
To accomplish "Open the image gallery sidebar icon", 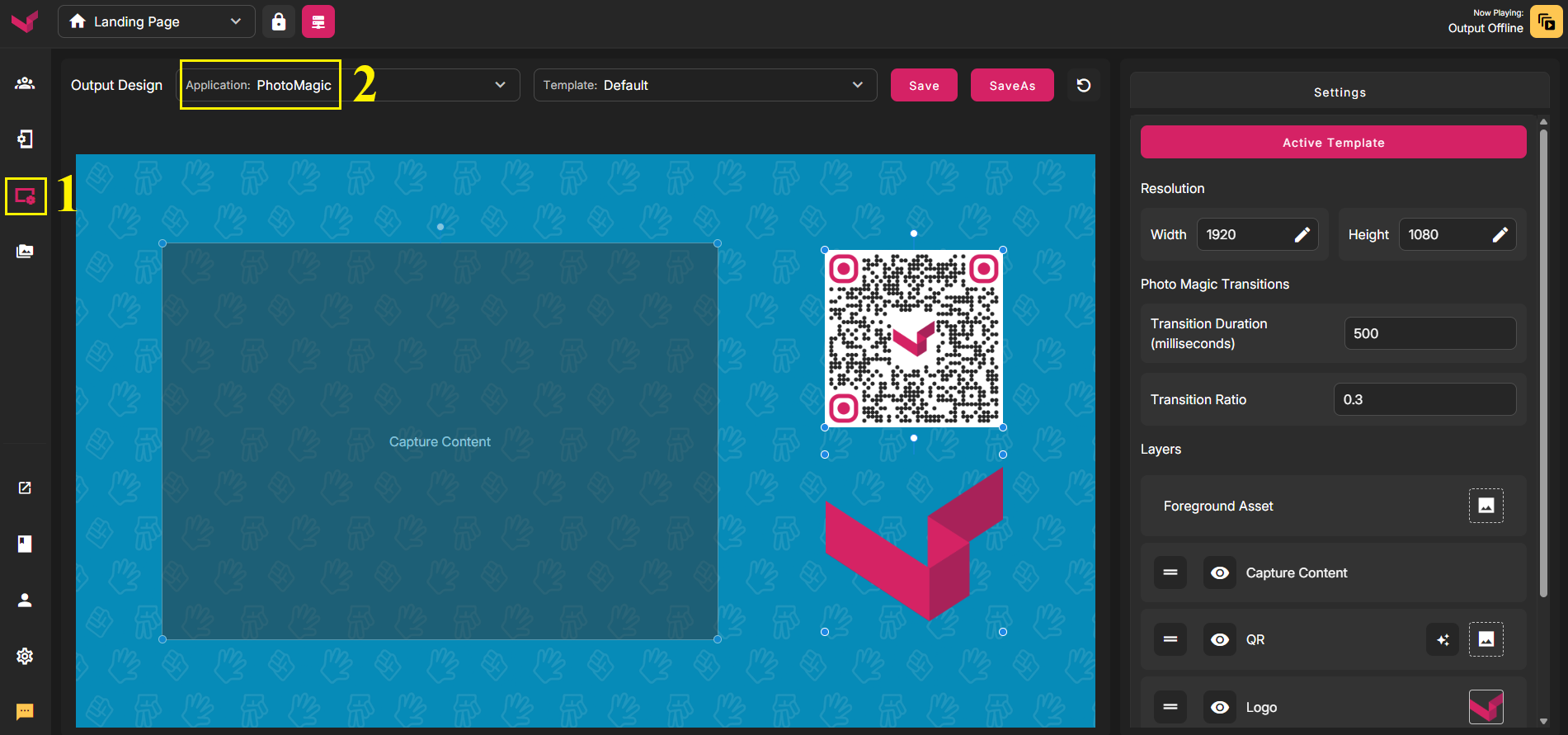I will [x=25, y=252].
